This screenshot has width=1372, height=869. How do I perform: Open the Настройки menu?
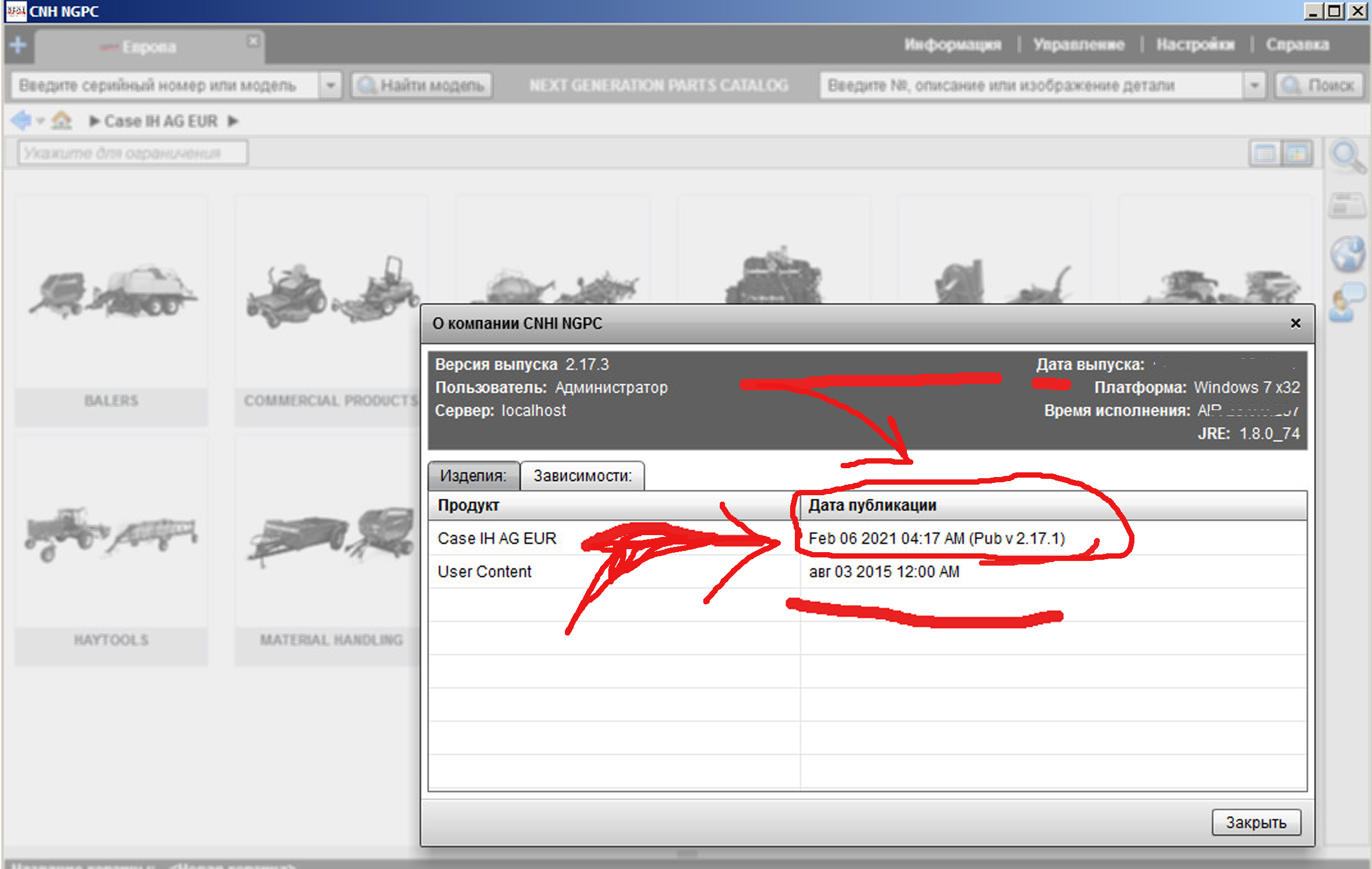pyautogui.click(x=1195, y=45)
